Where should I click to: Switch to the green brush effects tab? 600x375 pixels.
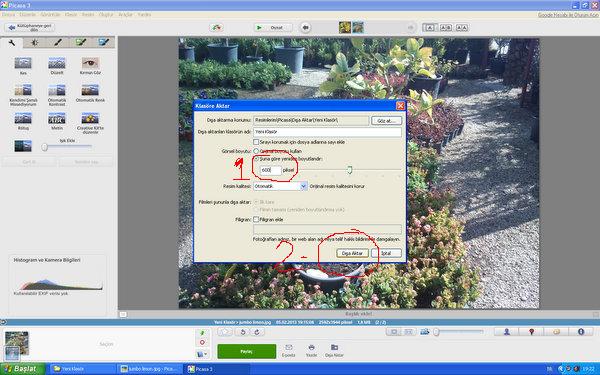point(81,42)
